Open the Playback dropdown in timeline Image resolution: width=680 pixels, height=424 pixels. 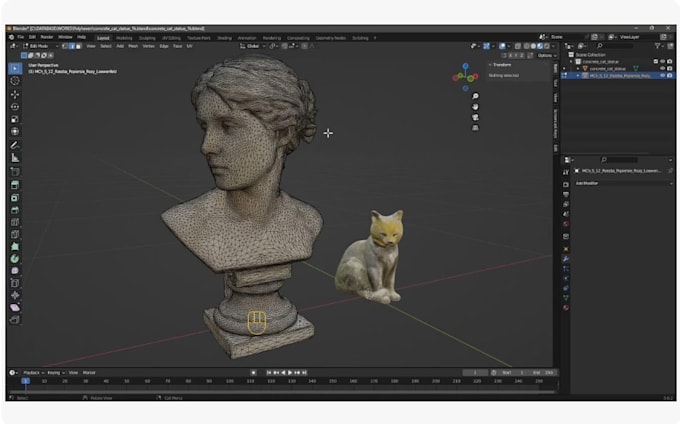tap(34, 373)
